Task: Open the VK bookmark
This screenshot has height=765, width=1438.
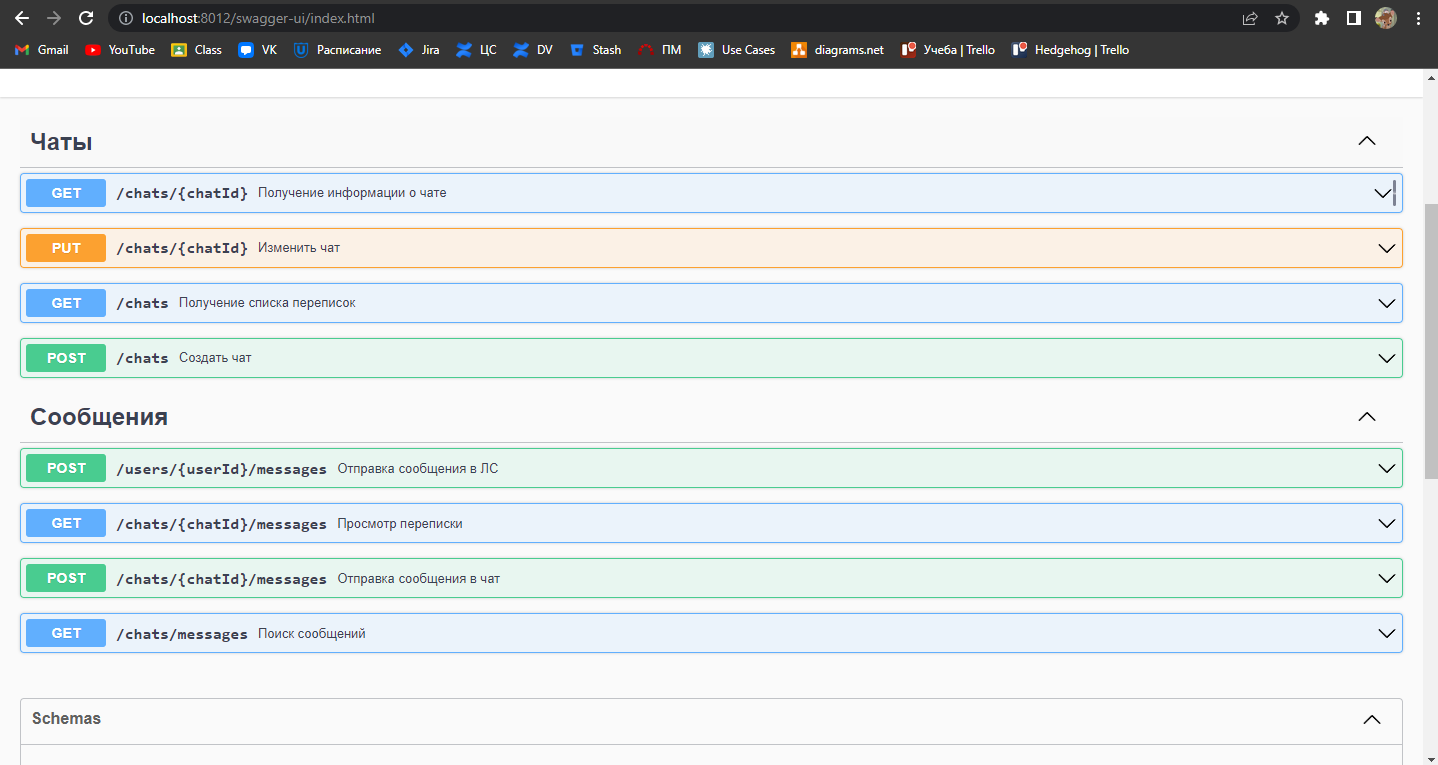Action: [258, 50]
